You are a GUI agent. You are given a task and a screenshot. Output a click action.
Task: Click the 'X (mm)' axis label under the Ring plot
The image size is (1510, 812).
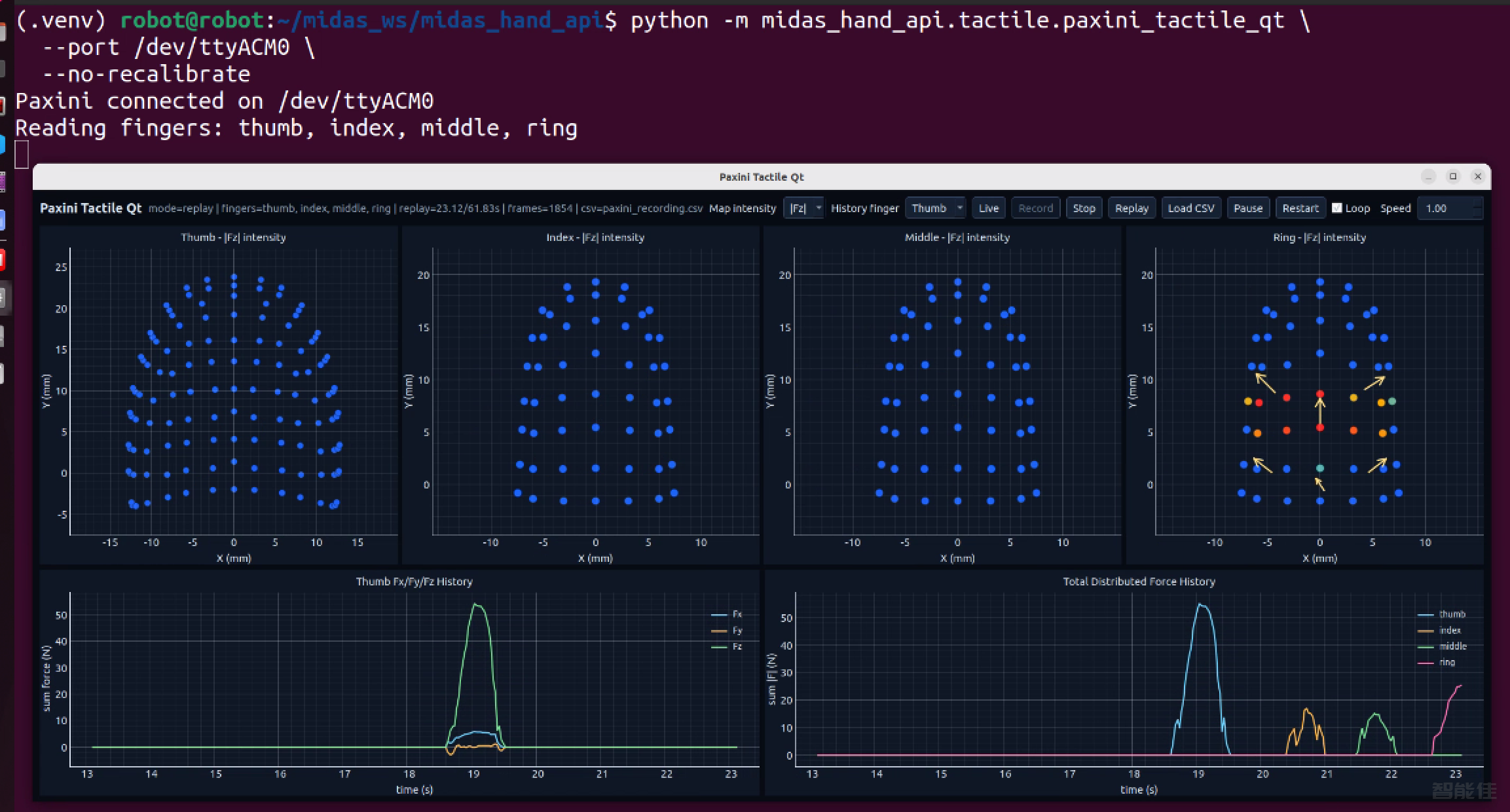click(1319, 559)
